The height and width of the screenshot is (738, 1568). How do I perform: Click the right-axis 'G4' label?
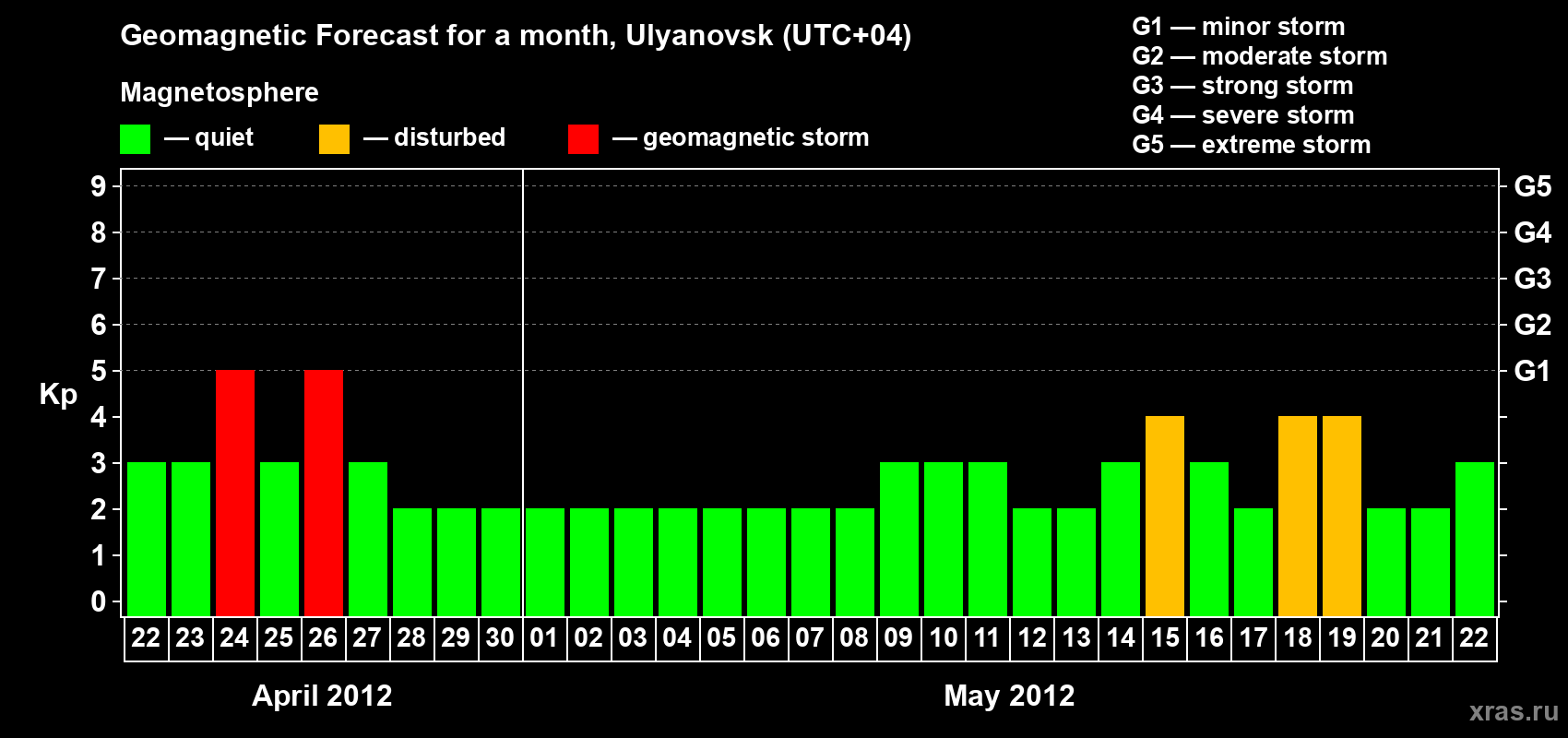[x=1532, y=232]
